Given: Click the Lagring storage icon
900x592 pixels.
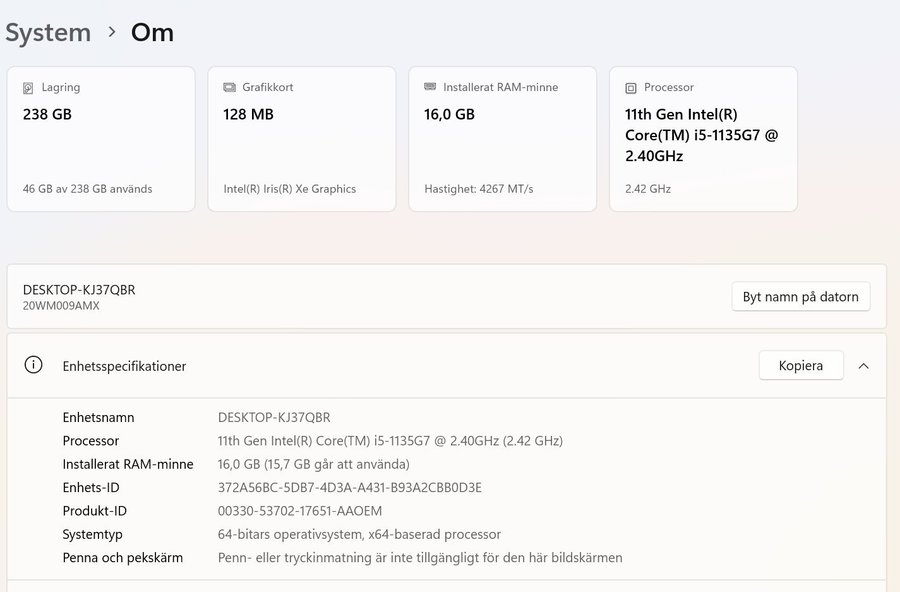Looking at the screenshot, I should [28, 88].
